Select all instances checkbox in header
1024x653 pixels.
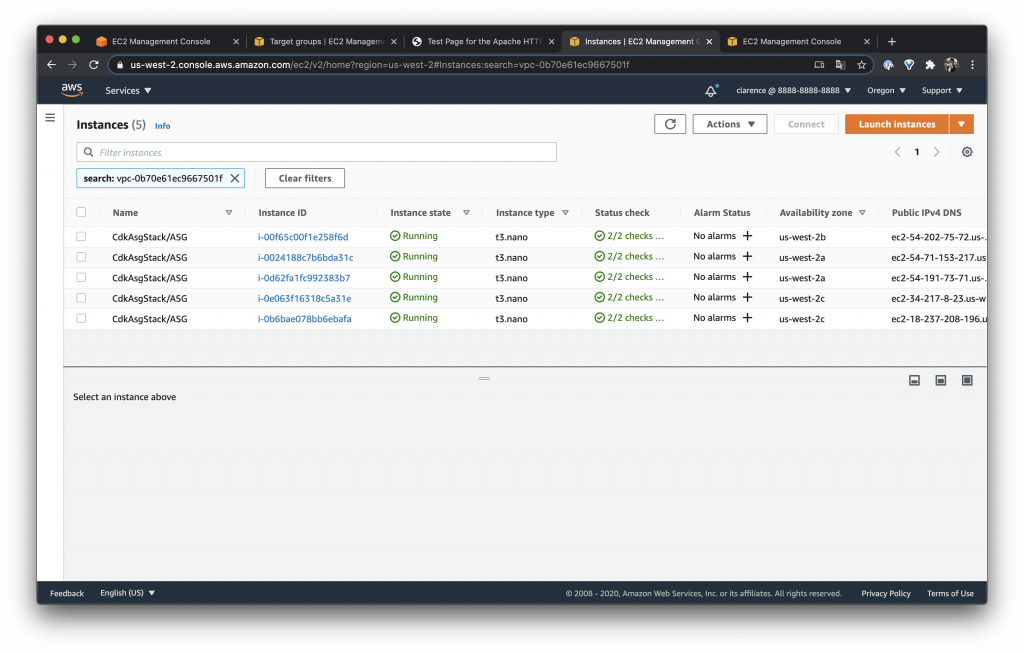click(x=81, y=212)
